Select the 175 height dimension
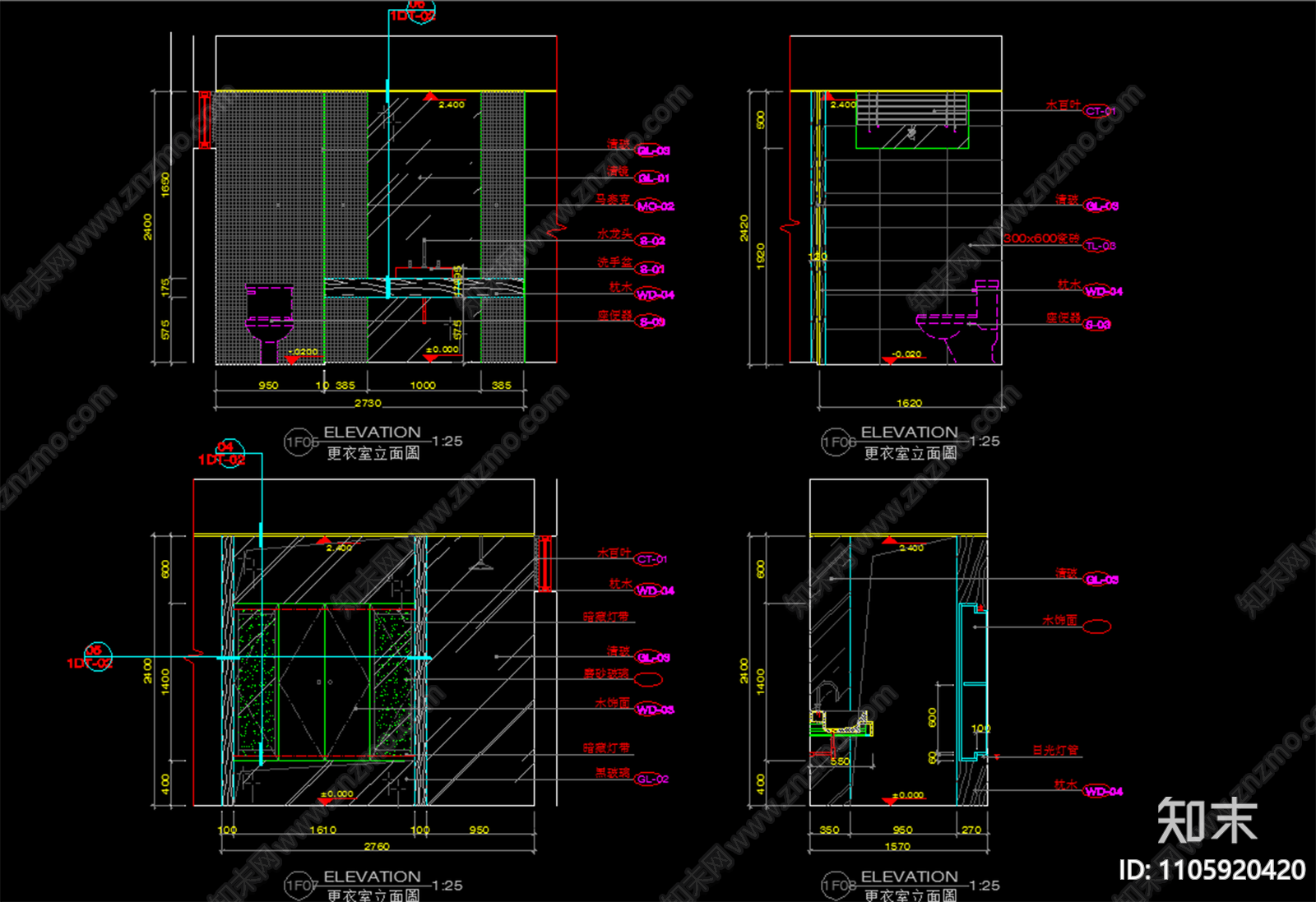This screenshot has width=1316, height=902. coord(165,287)
